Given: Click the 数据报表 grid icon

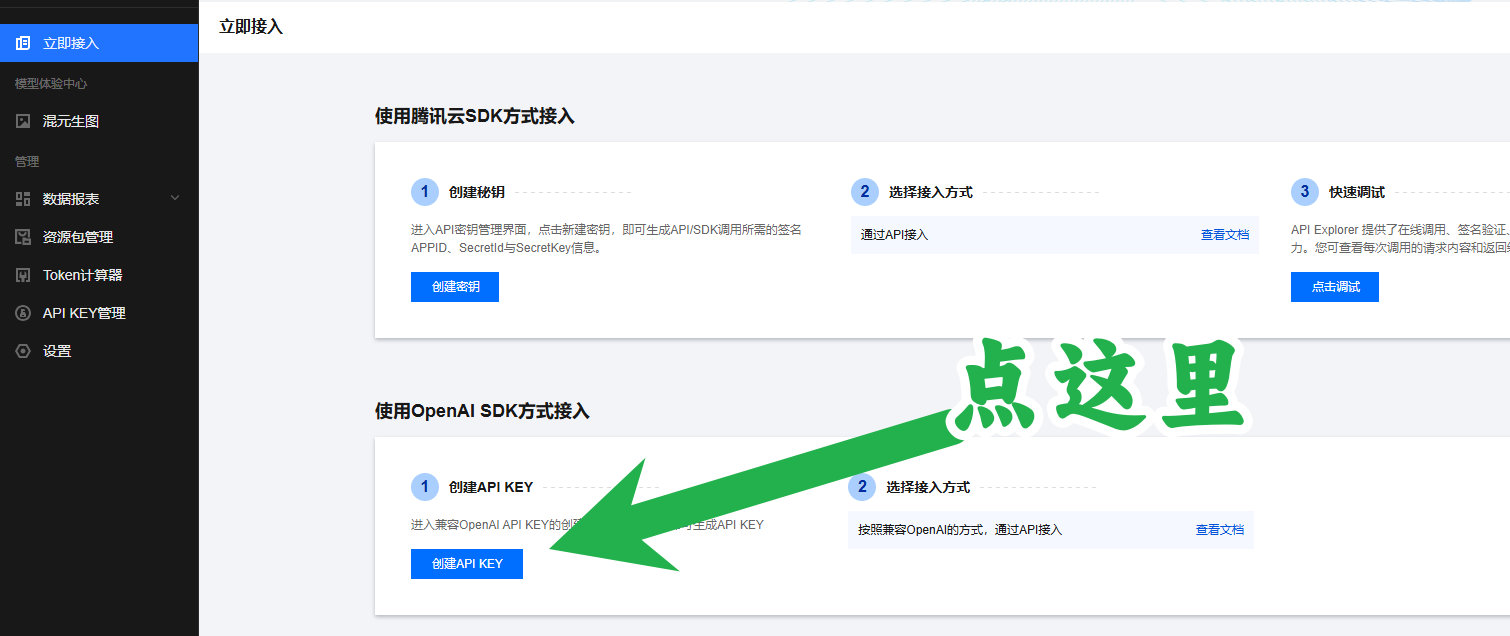Looking at the screenshot, I should coord(23,199).
